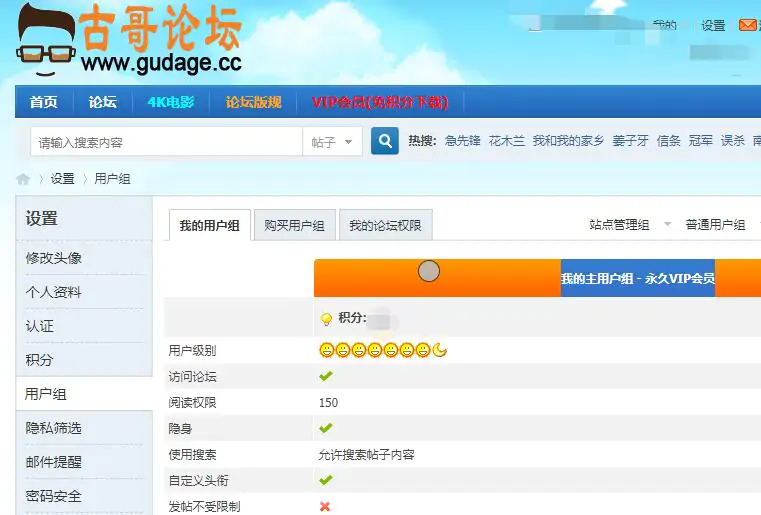
Task: Click the 发帖不受限制 row label
Action: click(204, 506)
